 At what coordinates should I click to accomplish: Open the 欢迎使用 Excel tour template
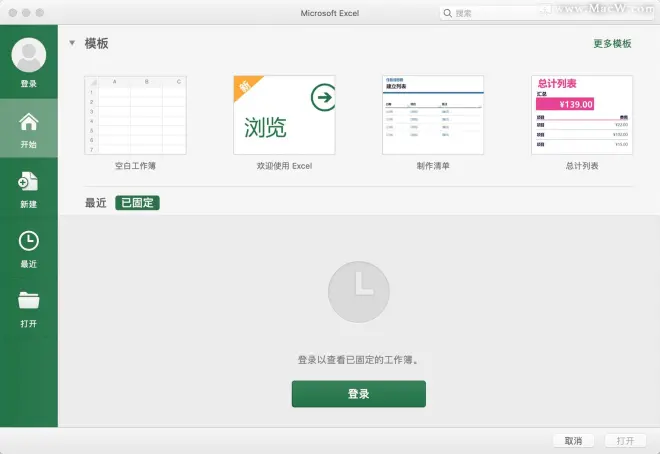click(284, 115)
